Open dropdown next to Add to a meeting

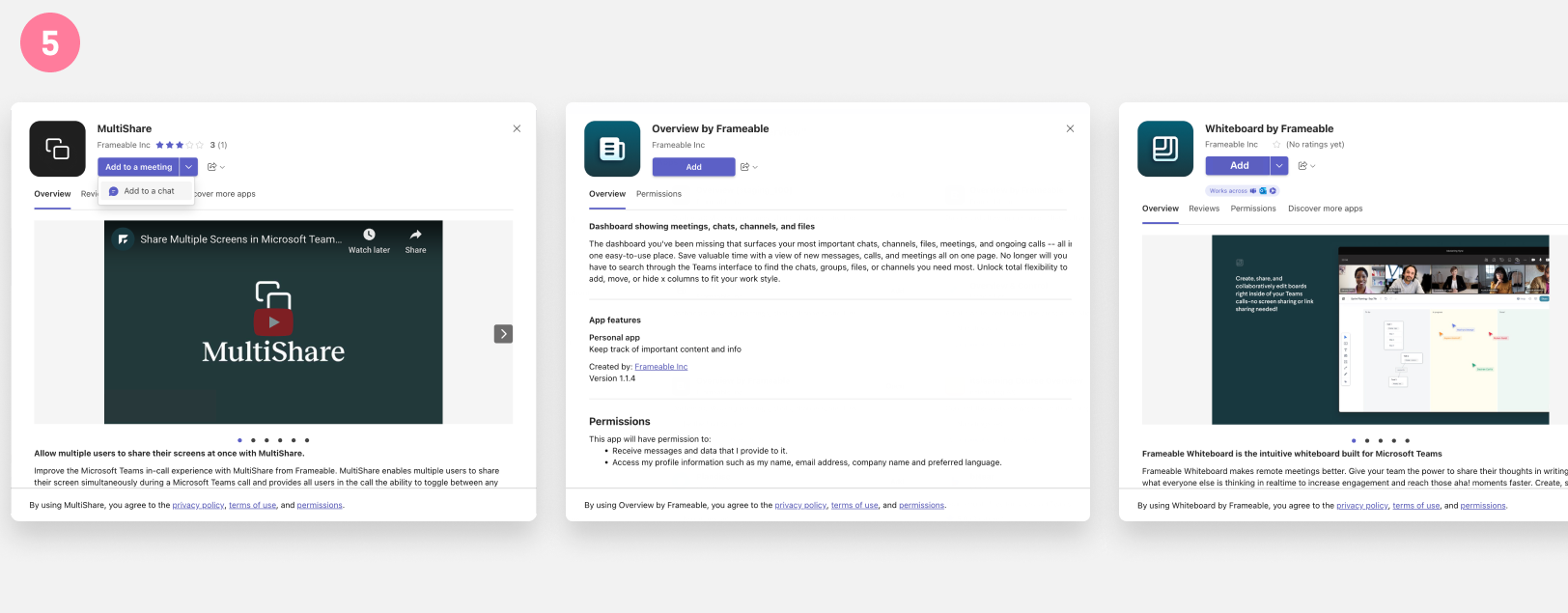pos(188,167)
